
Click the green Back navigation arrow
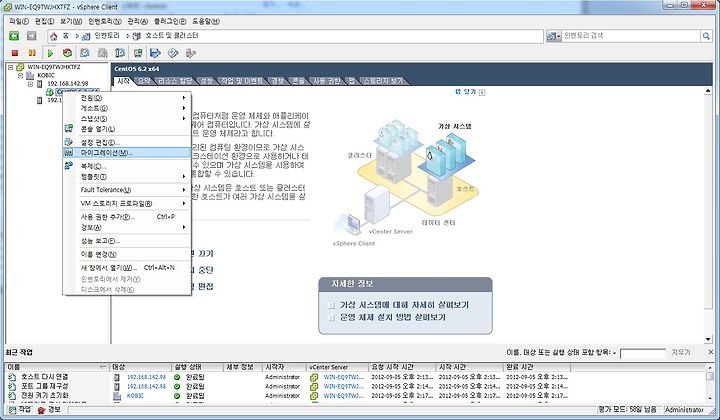[x=14, y=36]
